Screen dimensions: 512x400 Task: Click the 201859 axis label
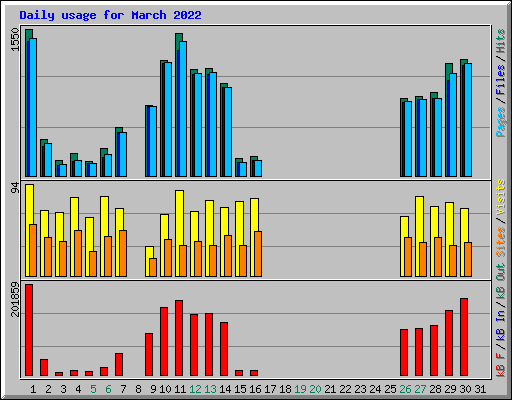point(15,299)
